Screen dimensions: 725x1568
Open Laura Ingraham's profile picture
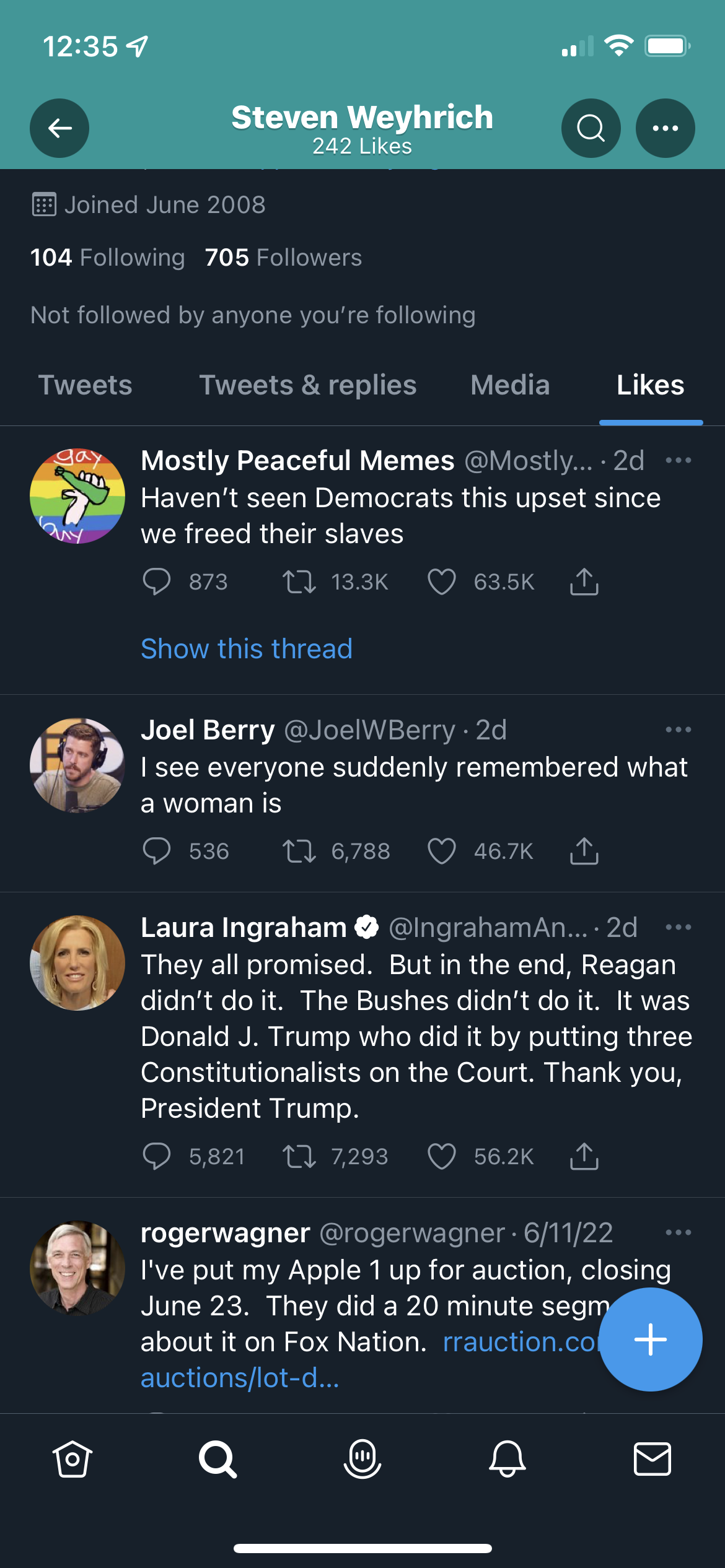point(77,963)
